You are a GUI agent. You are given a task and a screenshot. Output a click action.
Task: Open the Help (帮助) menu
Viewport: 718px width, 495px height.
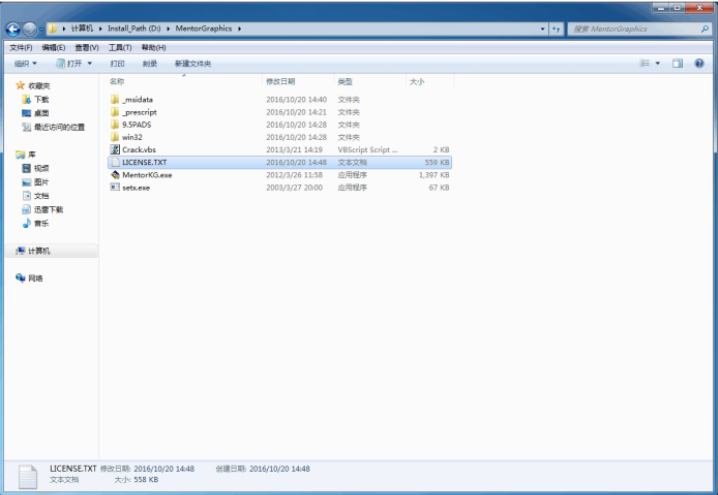pyautogui.click(x=153, y=48)
